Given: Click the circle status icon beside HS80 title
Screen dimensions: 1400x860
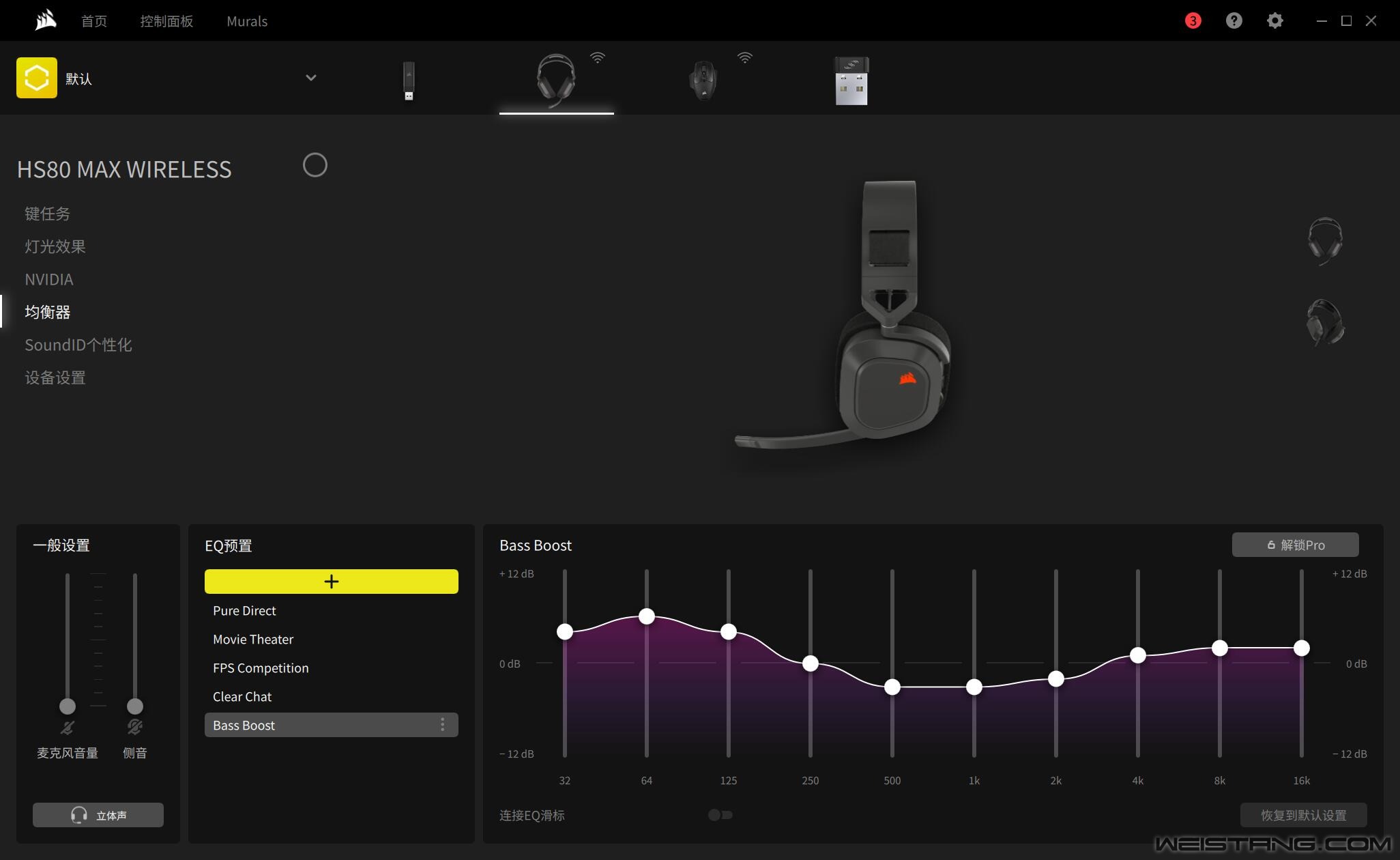Looking at the screenshot, I should click(315, 165).
